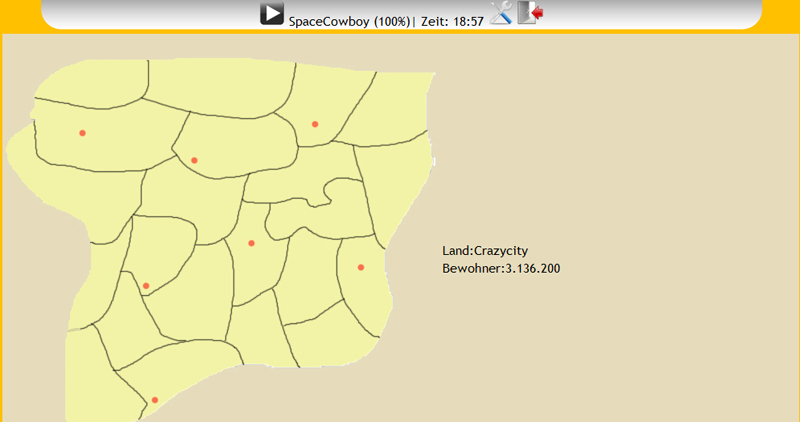The image size is (800, 422).
Task: Select the westernmost red city dot on map
Action: coord(82,133)
